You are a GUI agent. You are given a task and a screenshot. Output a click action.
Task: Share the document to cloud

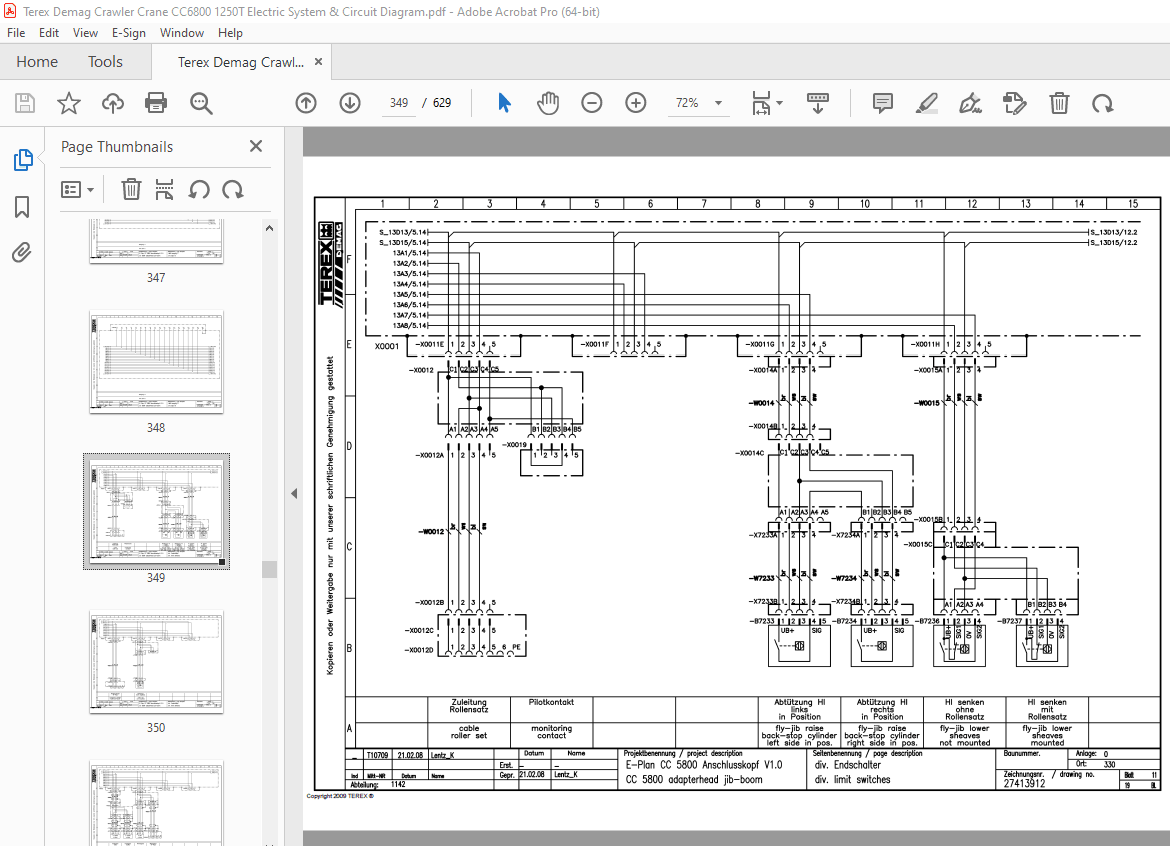(112, 102)
